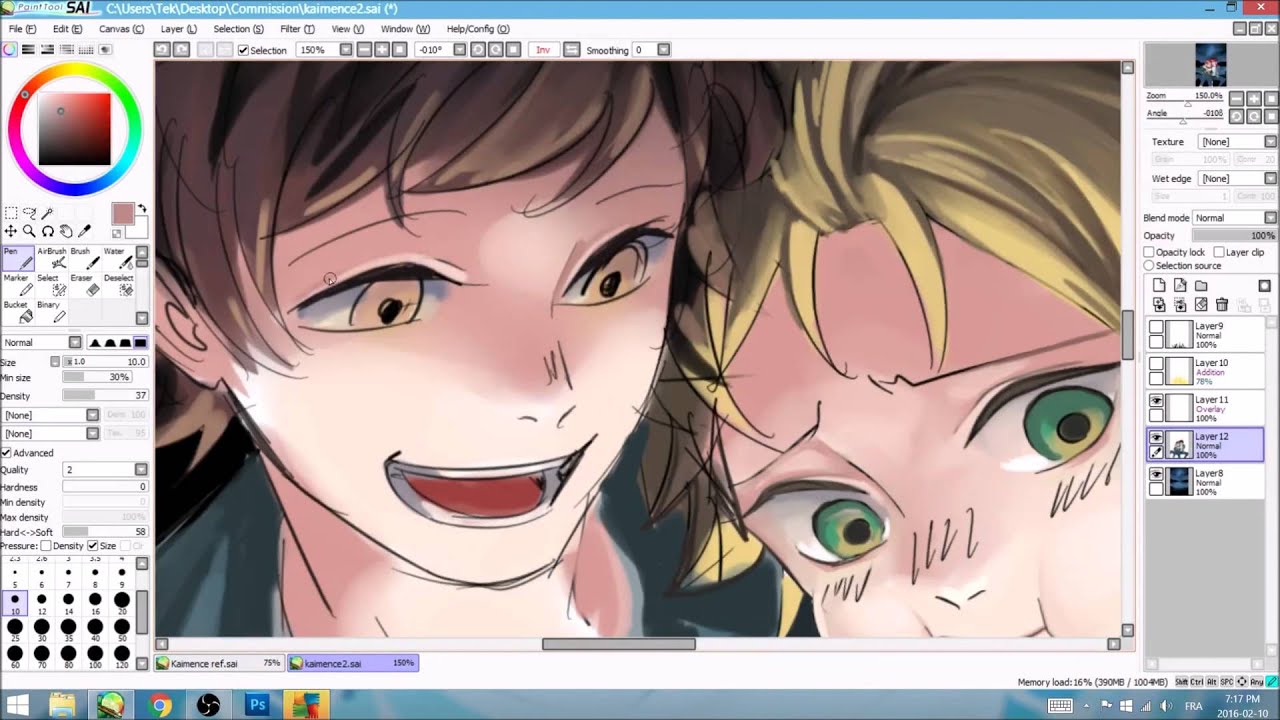
Task: Click the Redo toolbar icon
Action: [181, 49]
